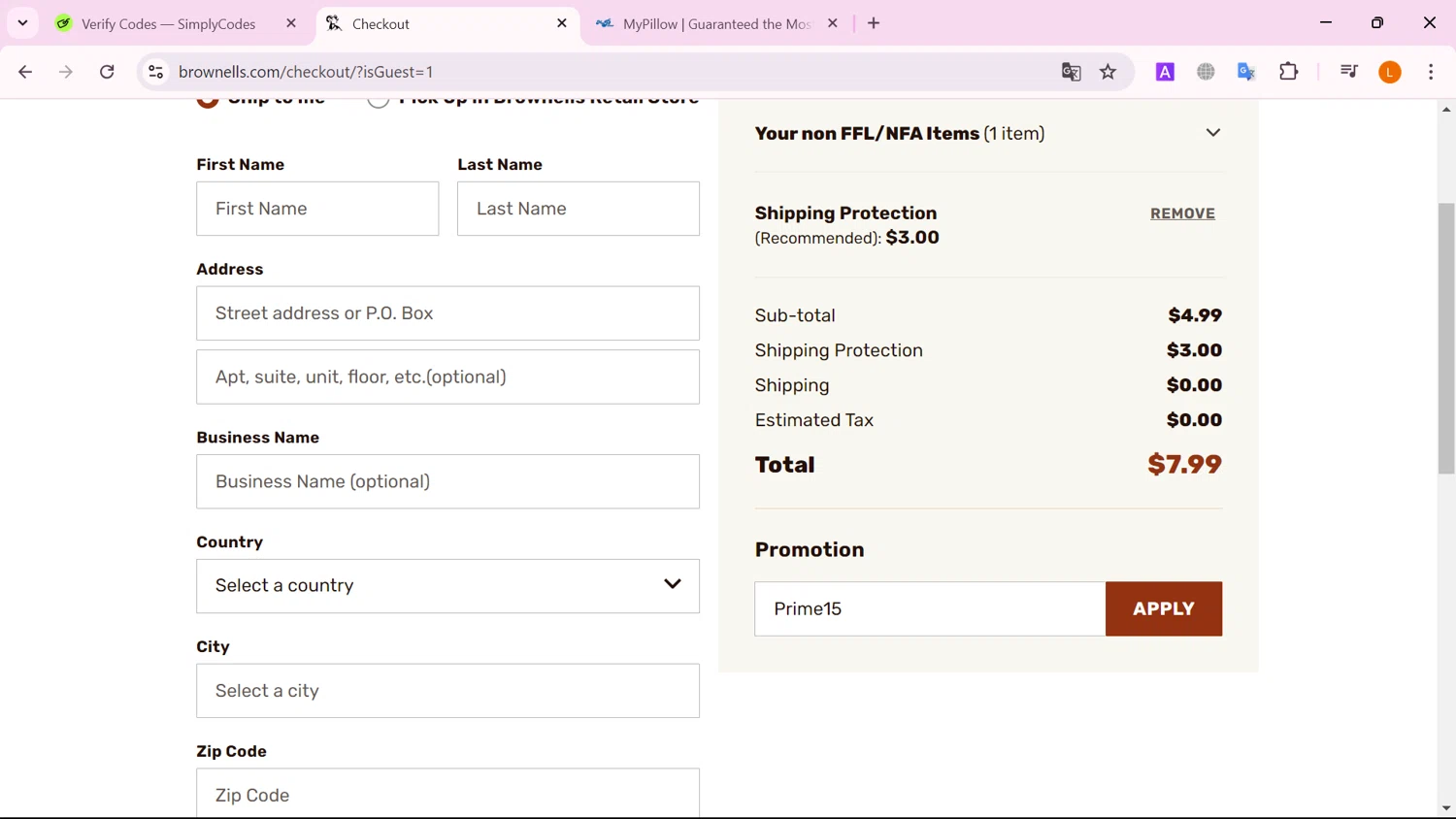
Task: Bookmark this page with the star icon
Action: 1108,72
